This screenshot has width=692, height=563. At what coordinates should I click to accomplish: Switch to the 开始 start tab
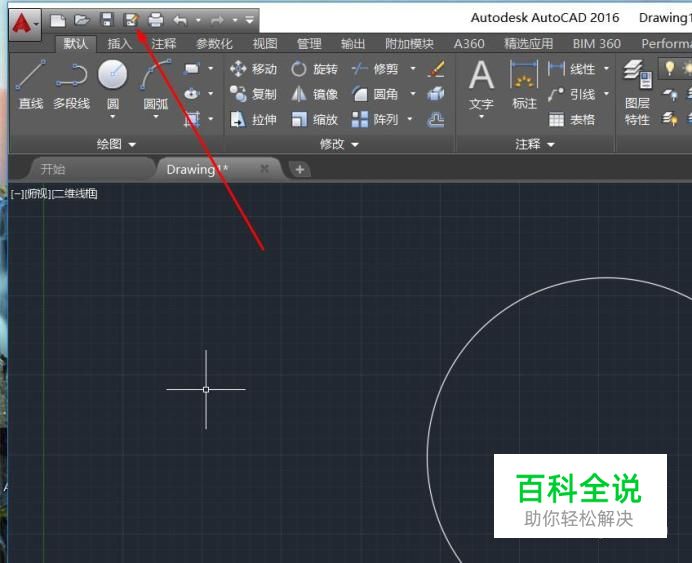point(53,169)
